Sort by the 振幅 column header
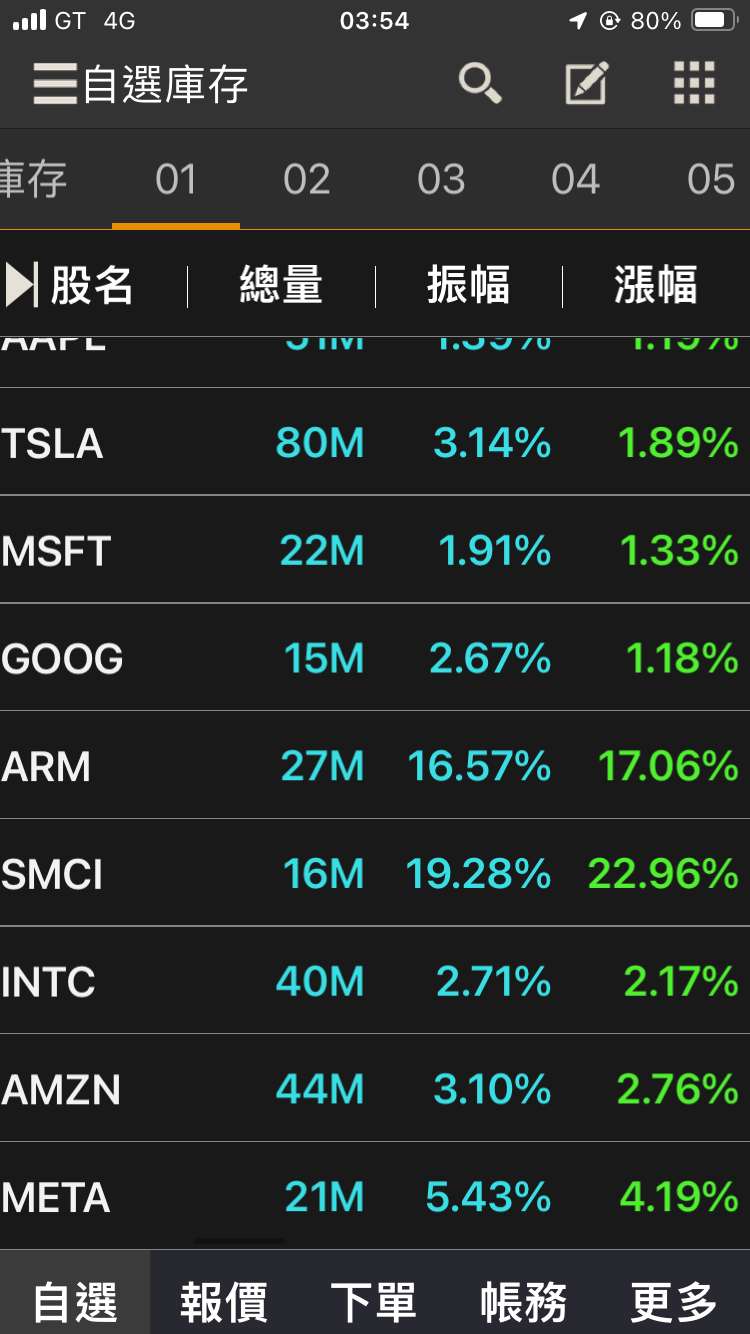The width and height of the screenshot is (750, 1334). click(468, 286)
